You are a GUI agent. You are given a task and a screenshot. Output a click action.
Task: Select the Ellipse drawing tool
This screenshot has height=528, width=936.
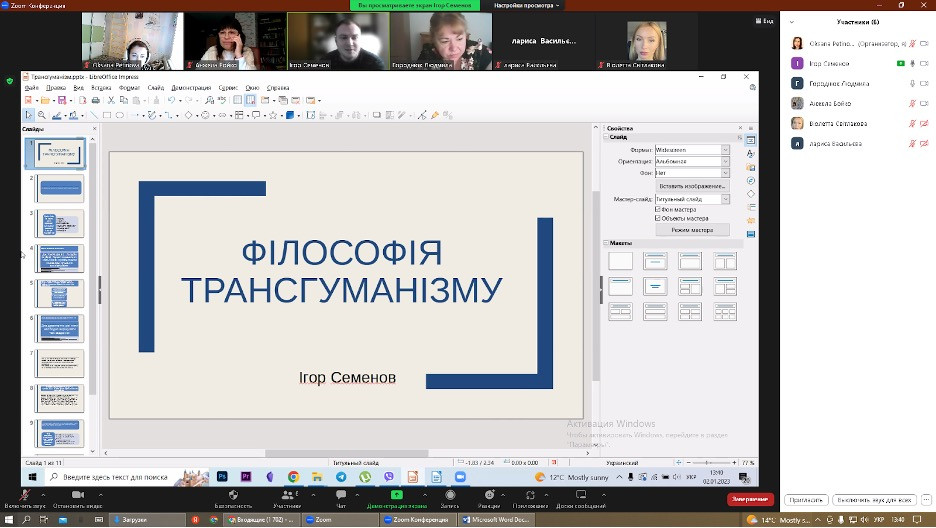click(x=120, y=115)
